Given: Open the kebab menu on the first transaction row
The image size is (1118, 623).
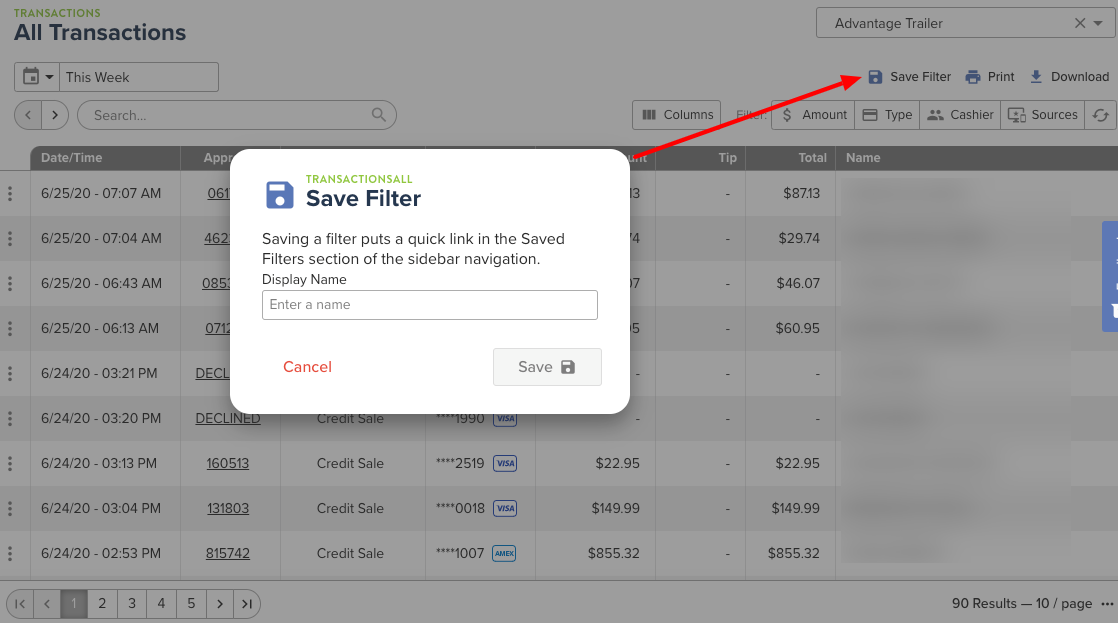Looking at the screenshot, I should 13,193.
